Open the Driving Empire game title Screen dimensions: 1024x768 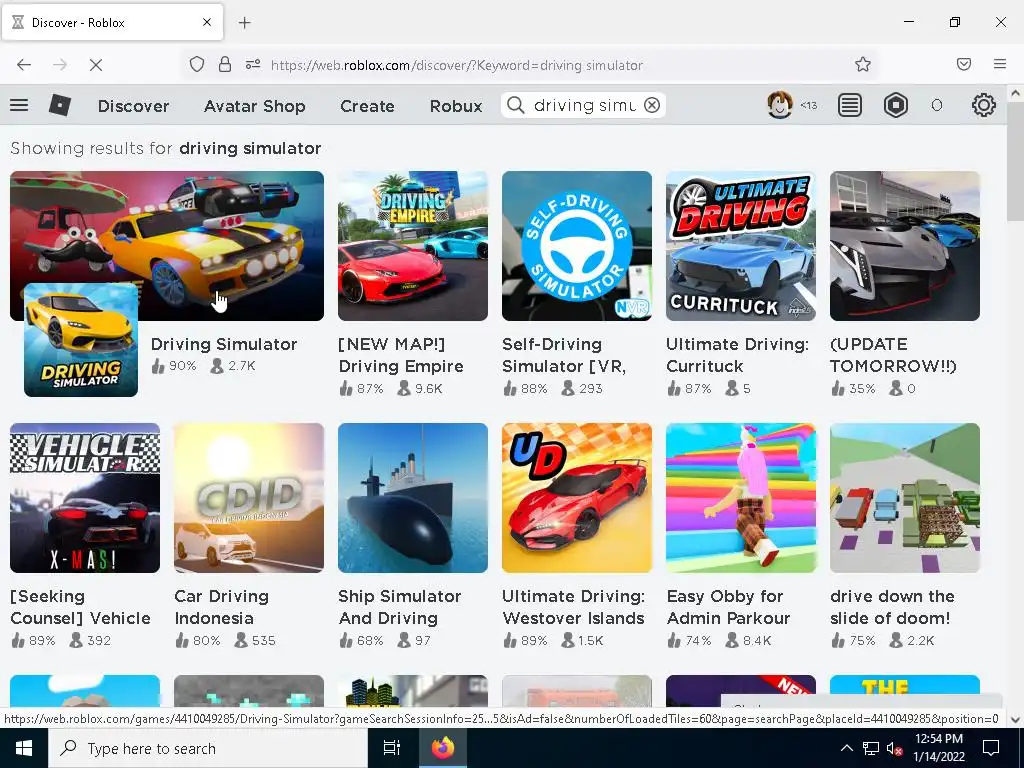point(401,355)
